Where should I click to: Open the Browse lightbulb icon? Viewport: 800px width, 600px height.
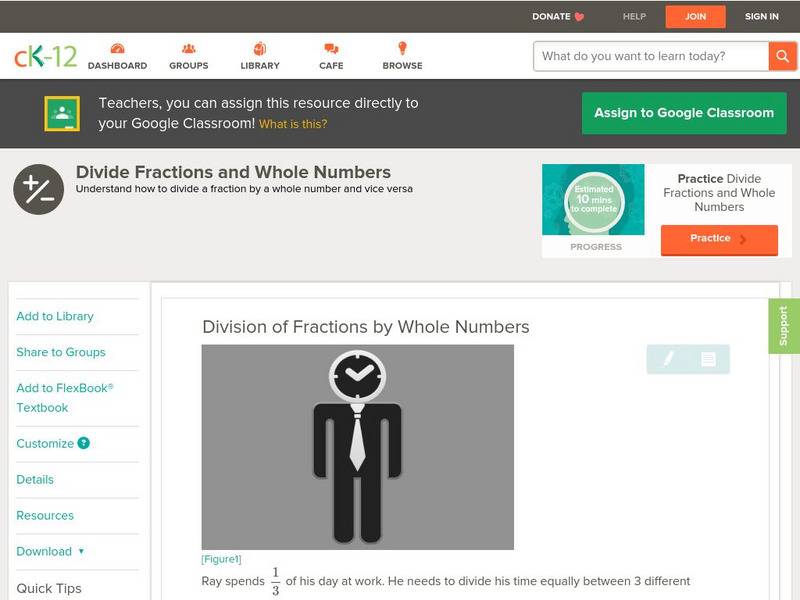[402, 48]
